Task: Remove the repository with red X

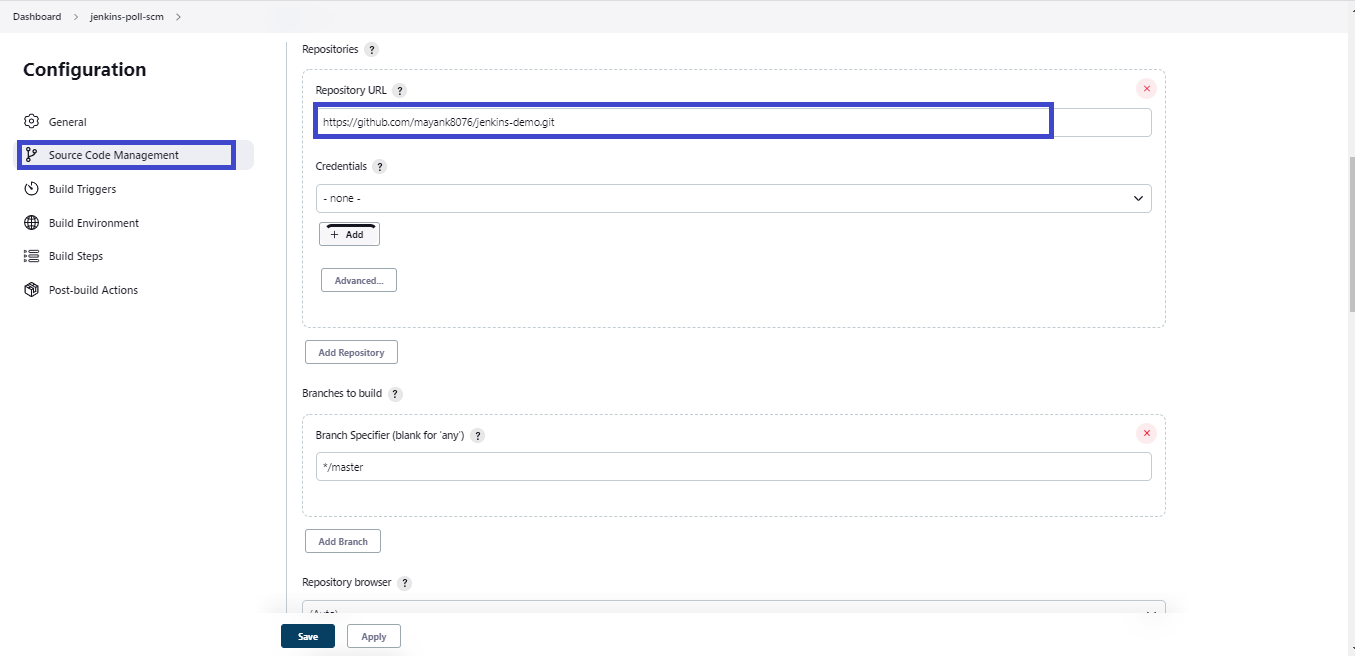Action: pyautogui.click(x=1146, y=88)
